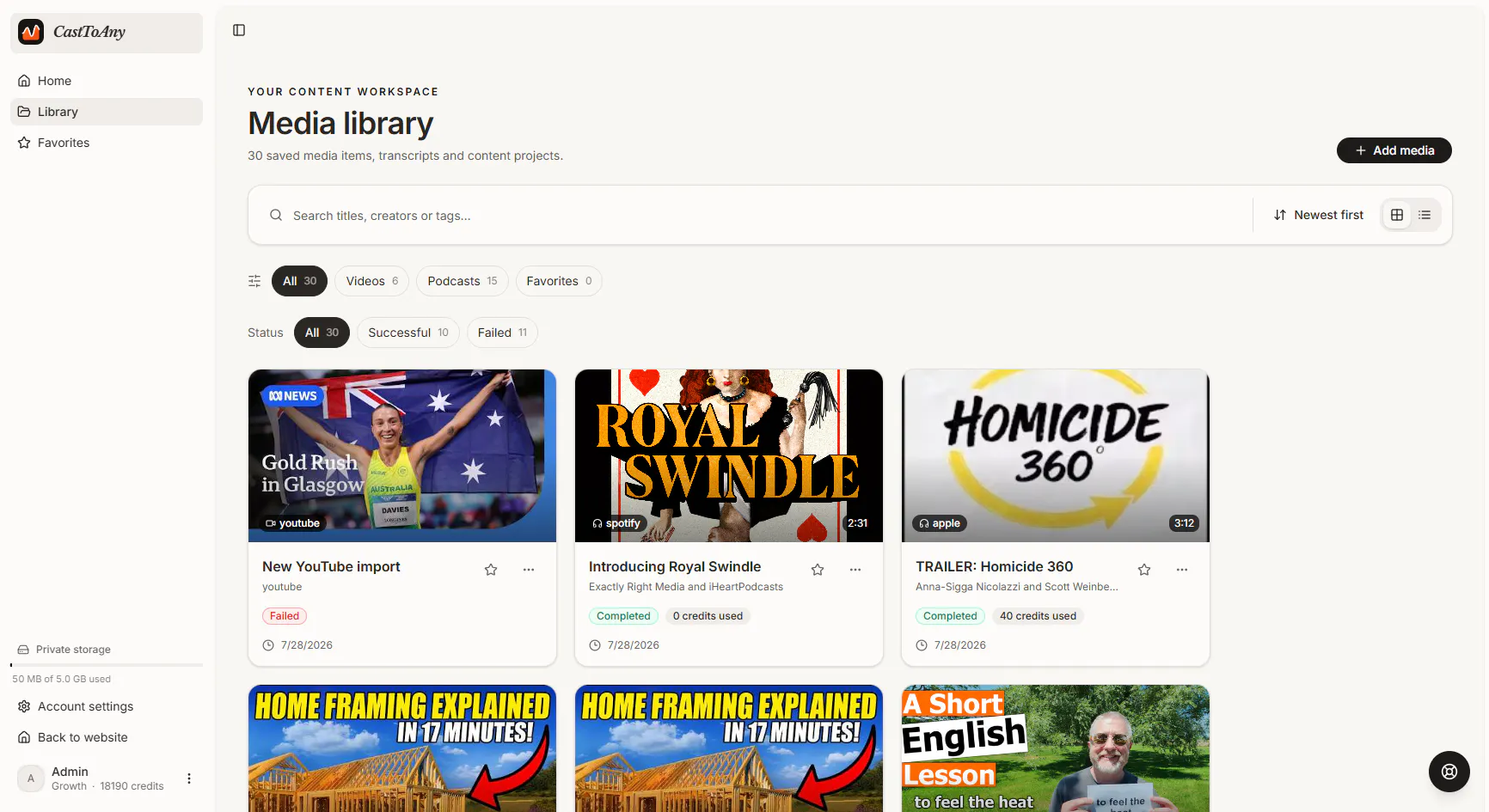The height and width of the screenshot is (812, 1489).
Task: Filter by Successful status
Action: click(x=408, y=333)
